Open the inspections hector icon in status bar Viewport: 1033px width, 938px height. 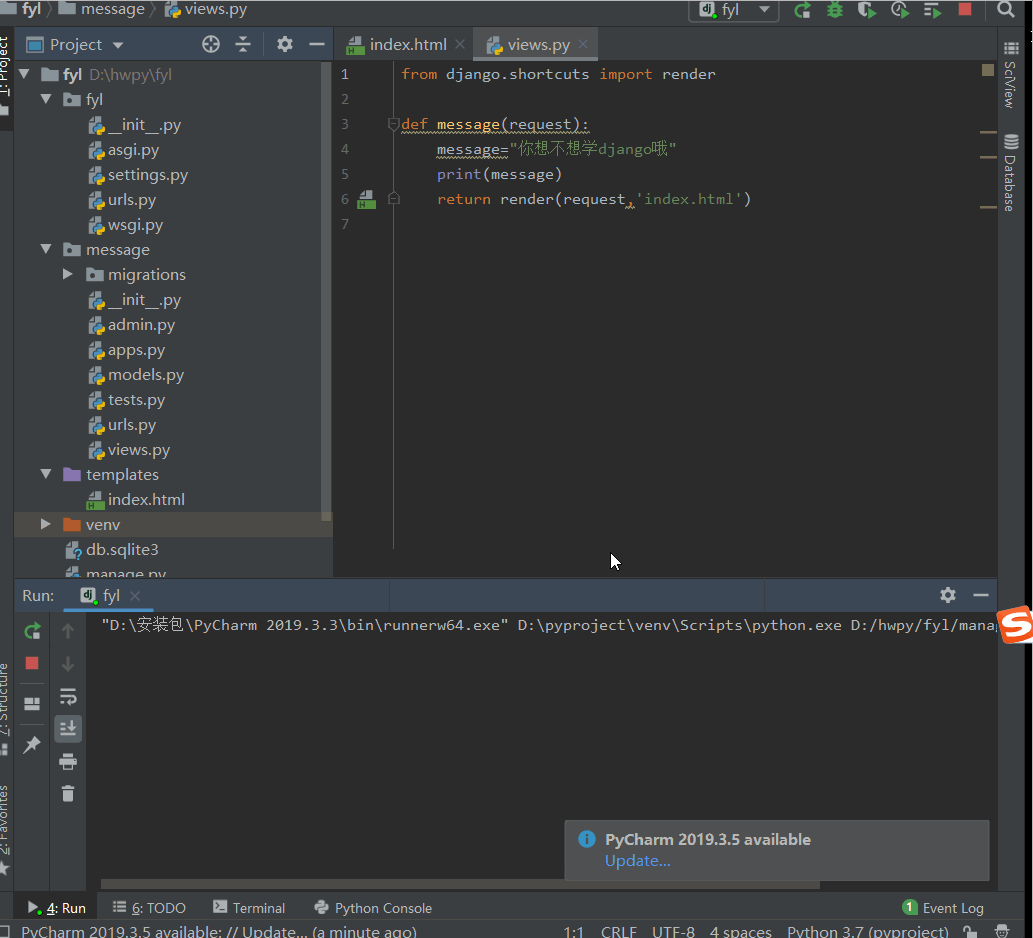coord(1001,931)
